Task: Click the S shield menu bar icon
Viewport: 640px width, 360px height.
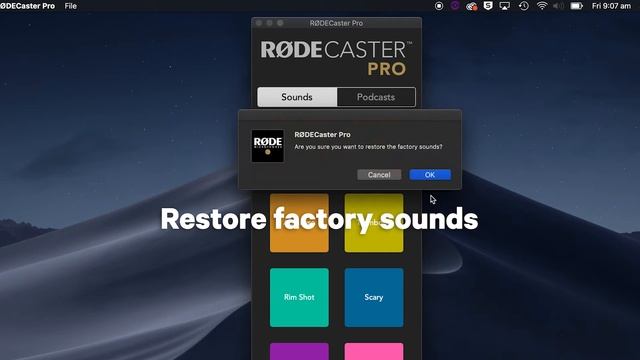Action: [x=488, y=6]
